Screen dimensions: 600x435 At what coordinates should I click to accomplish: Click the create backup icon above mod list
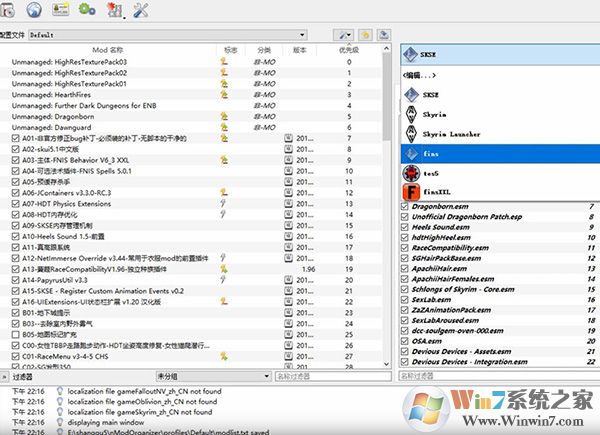tap(384, 34)
